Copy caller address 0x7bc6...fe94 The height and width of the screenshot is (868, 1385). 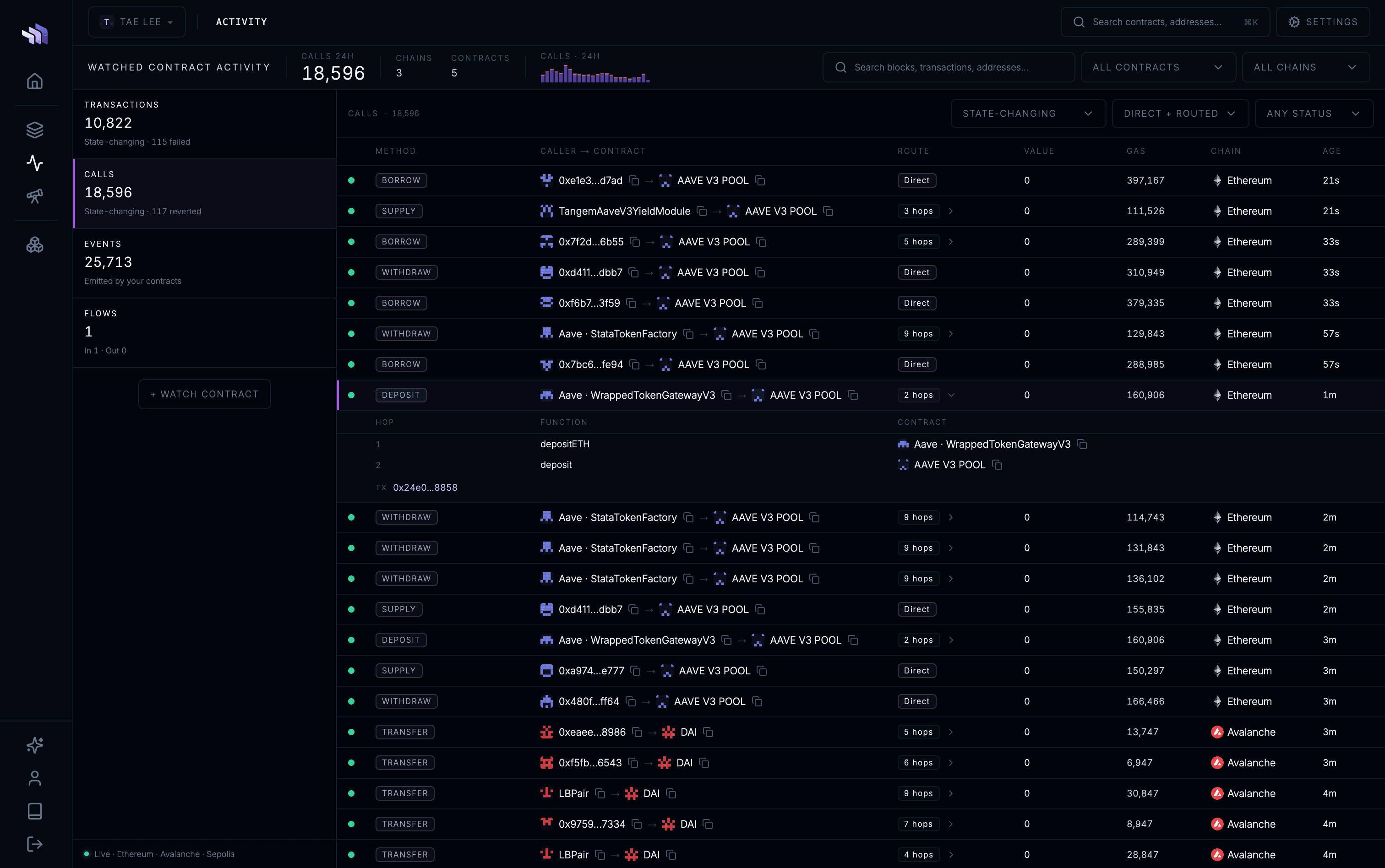634,364
